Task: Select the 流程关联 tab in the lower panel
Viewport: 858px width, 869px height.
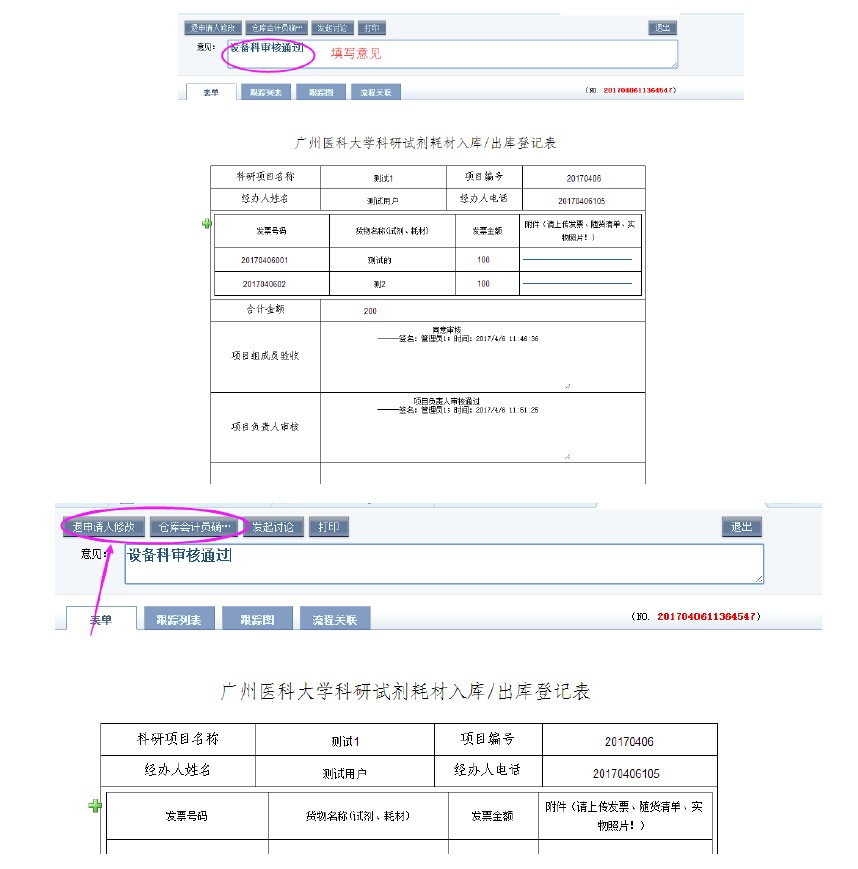Action: 335,619
